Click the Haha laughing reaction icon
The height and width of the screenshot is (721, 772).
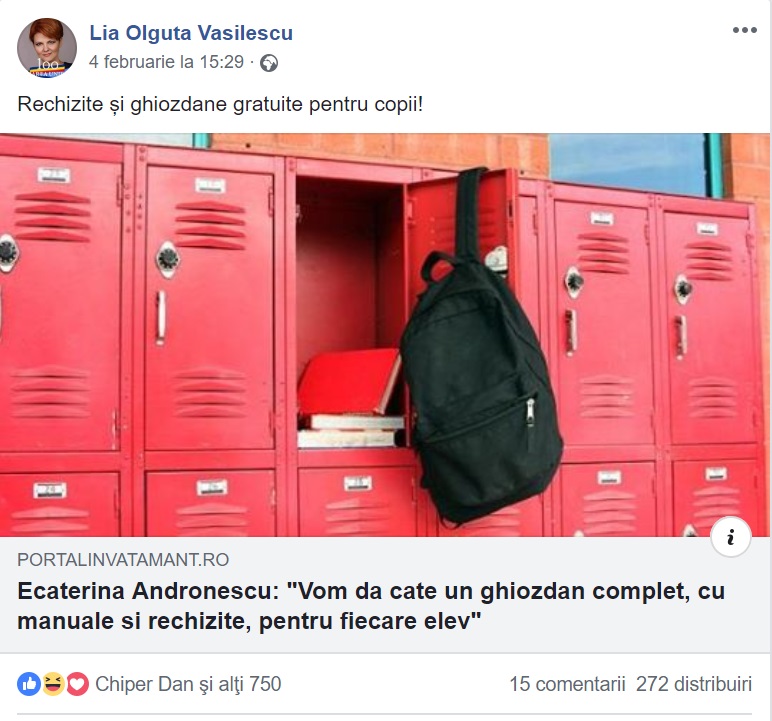(53, 684)
